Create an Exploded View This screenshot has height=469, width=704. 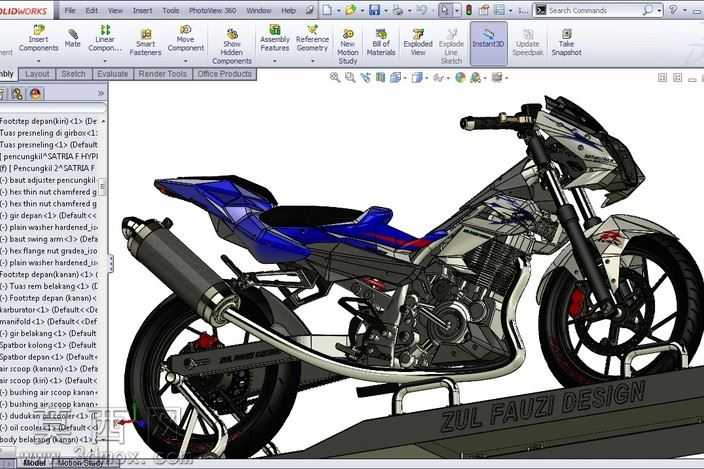(418, 42)
